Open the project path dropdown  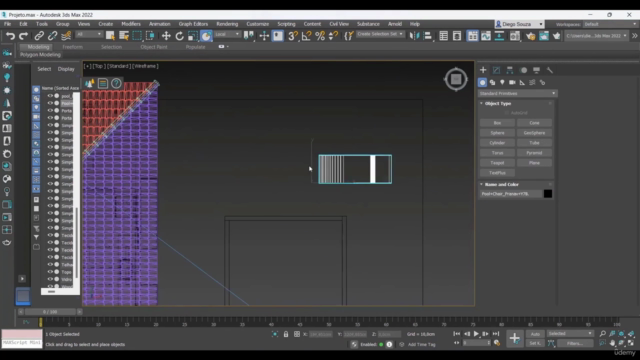[596, 36]
